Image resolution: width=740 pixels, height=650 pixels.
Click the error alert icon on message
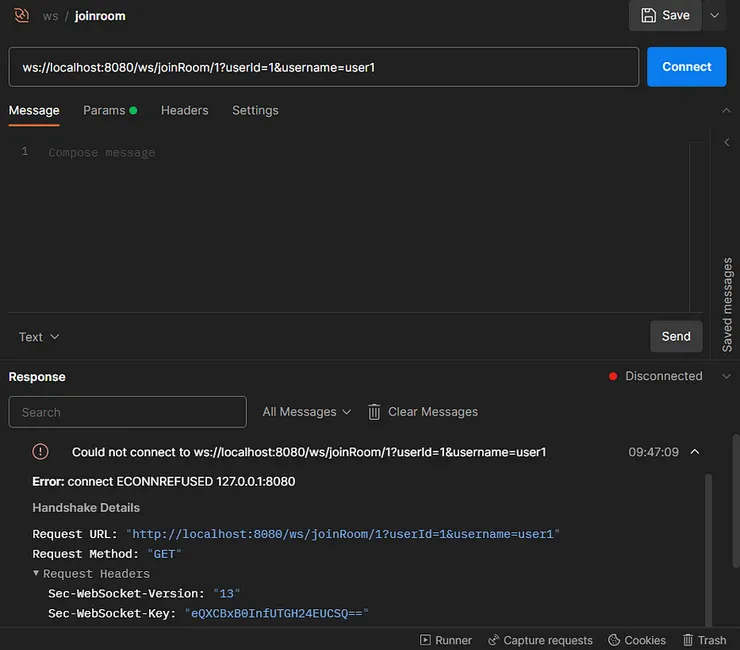(40, 452)
